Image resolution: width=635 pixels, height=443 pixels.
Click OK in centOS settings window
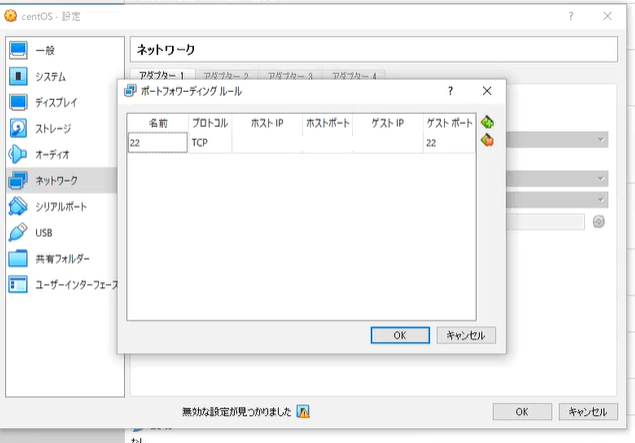point(522,412)
